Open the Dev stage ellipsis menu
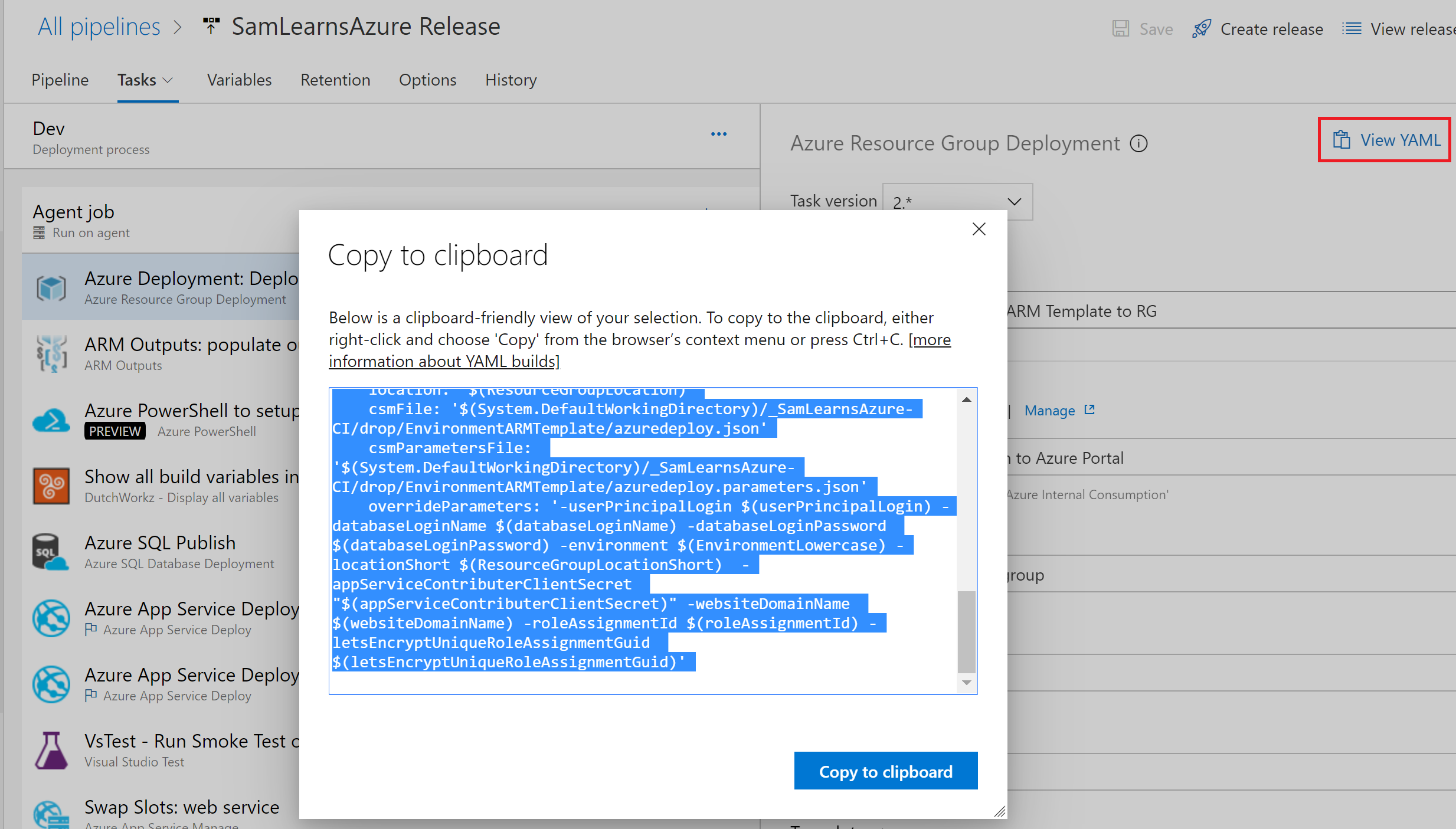1456x829 pixels. coord(718,135)
